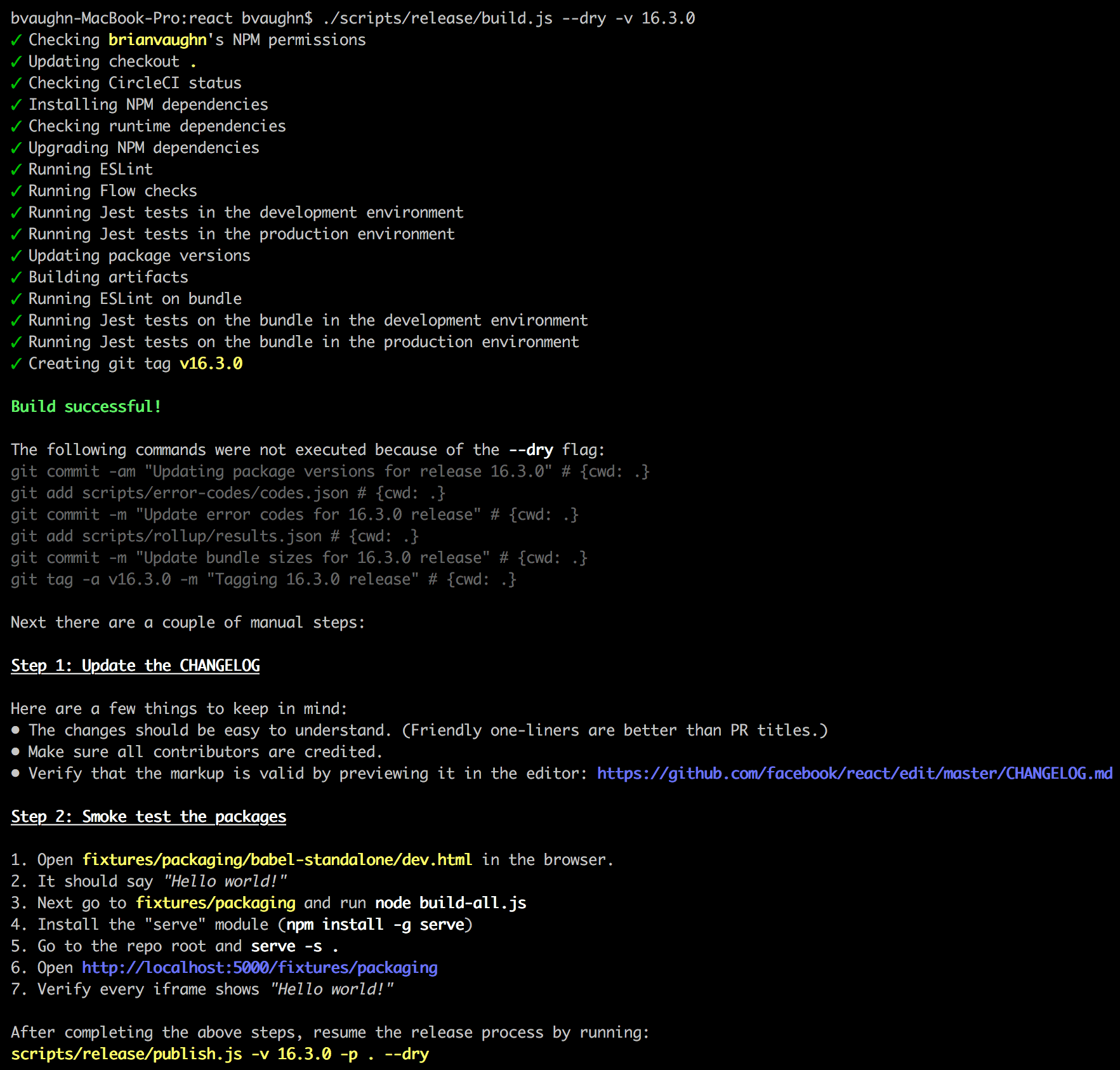Screen dimensions: 1120x1070
Task: Select the green v16.3.0 tag text
Action: (211, 363)
